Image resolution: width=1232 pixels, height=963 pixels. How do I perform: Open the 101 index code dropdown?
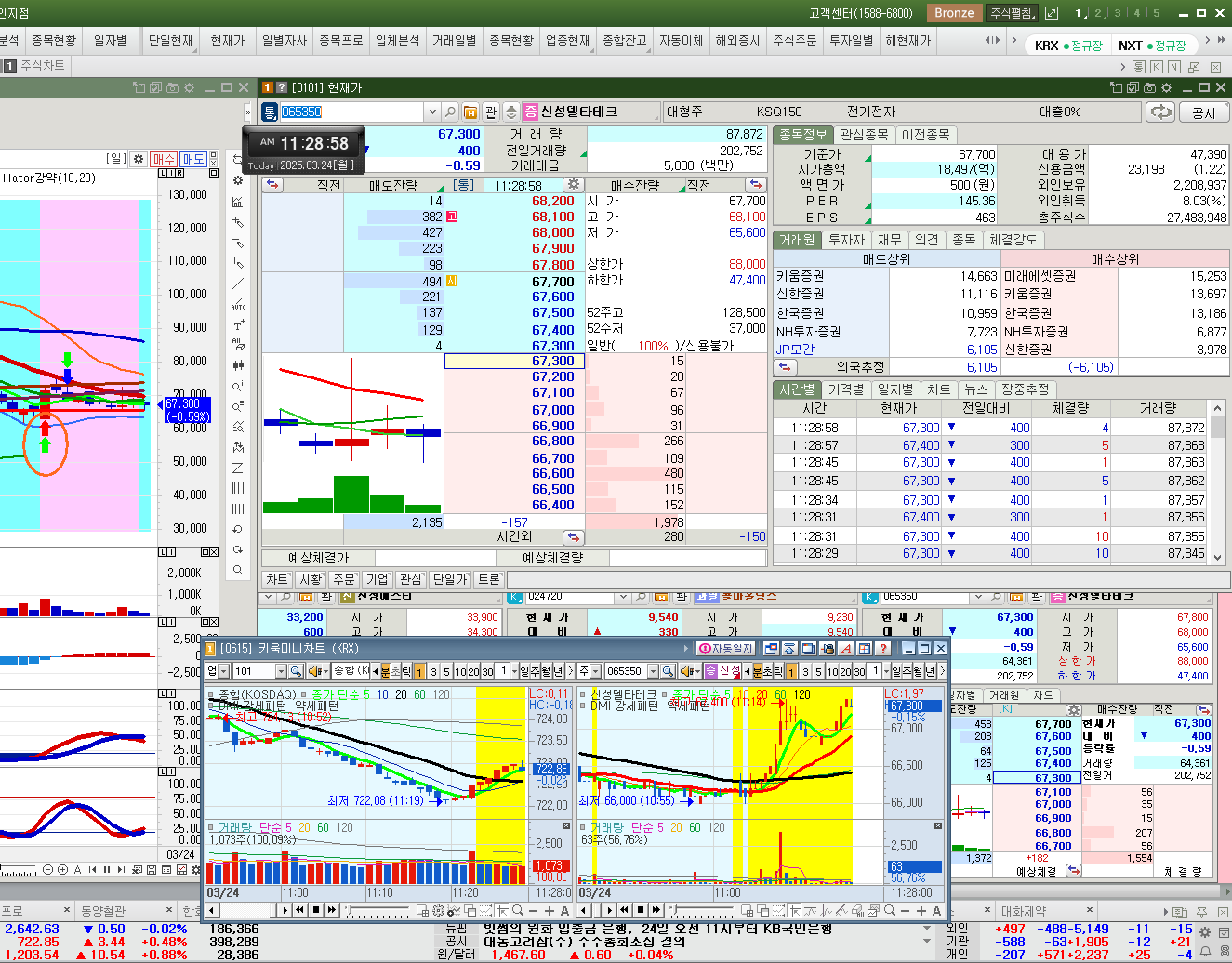[281, 671]
